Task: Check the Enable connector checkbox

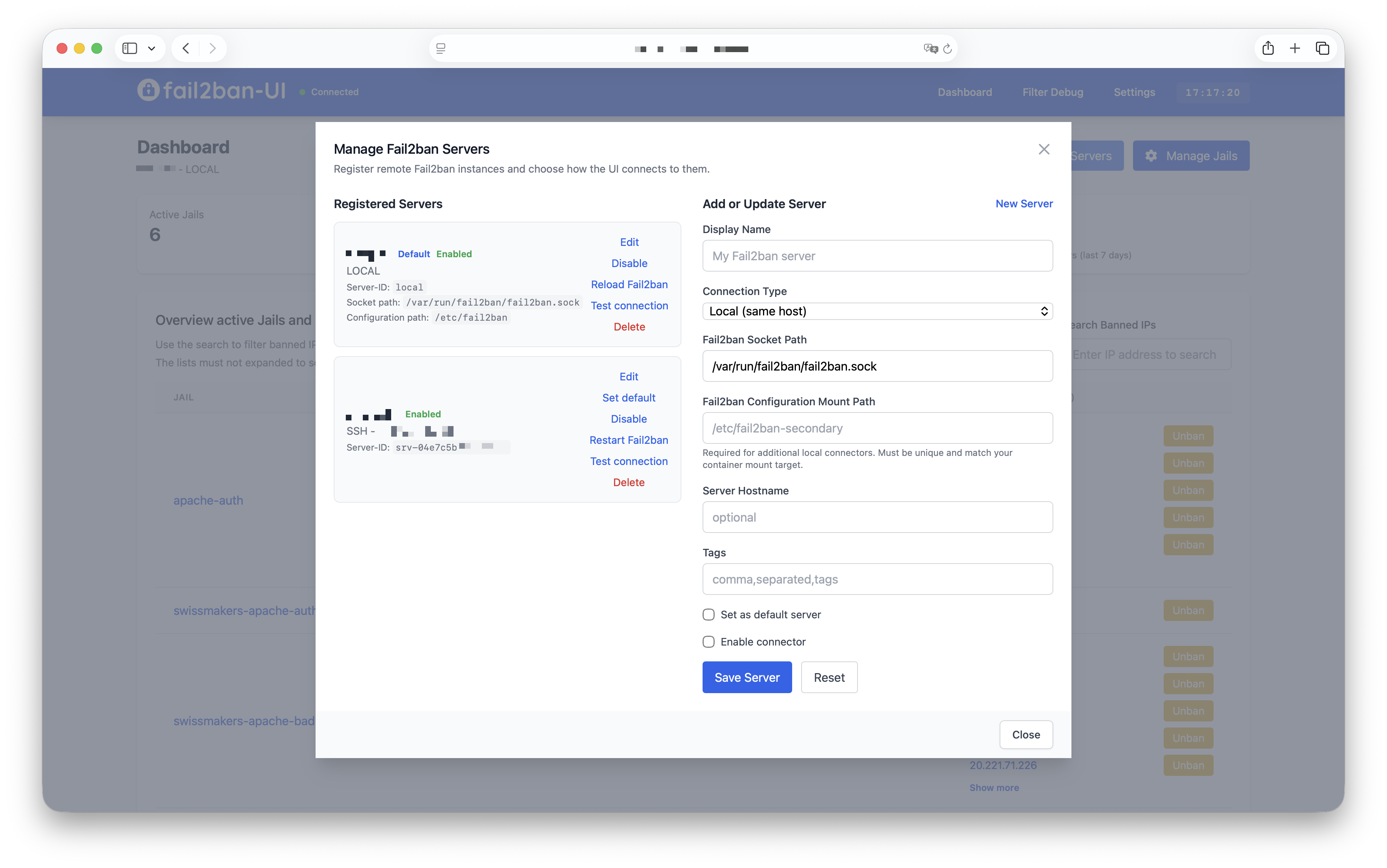Action: point(709,642)
